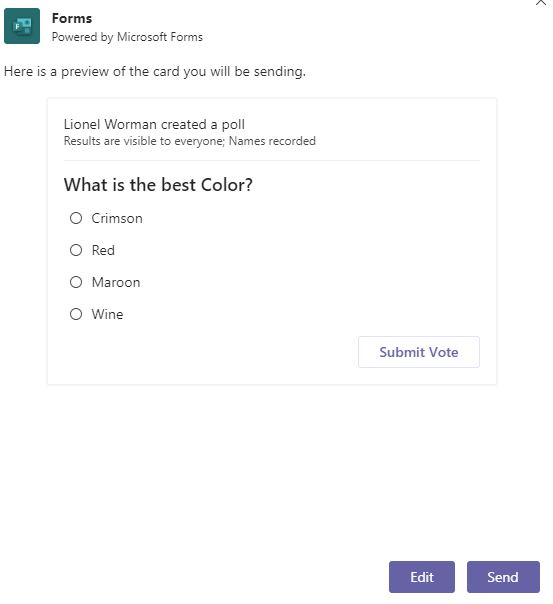Screen dimensions: 553x604
Task: Click Lionel Worman created a poll text
Action: coord(154,124)
